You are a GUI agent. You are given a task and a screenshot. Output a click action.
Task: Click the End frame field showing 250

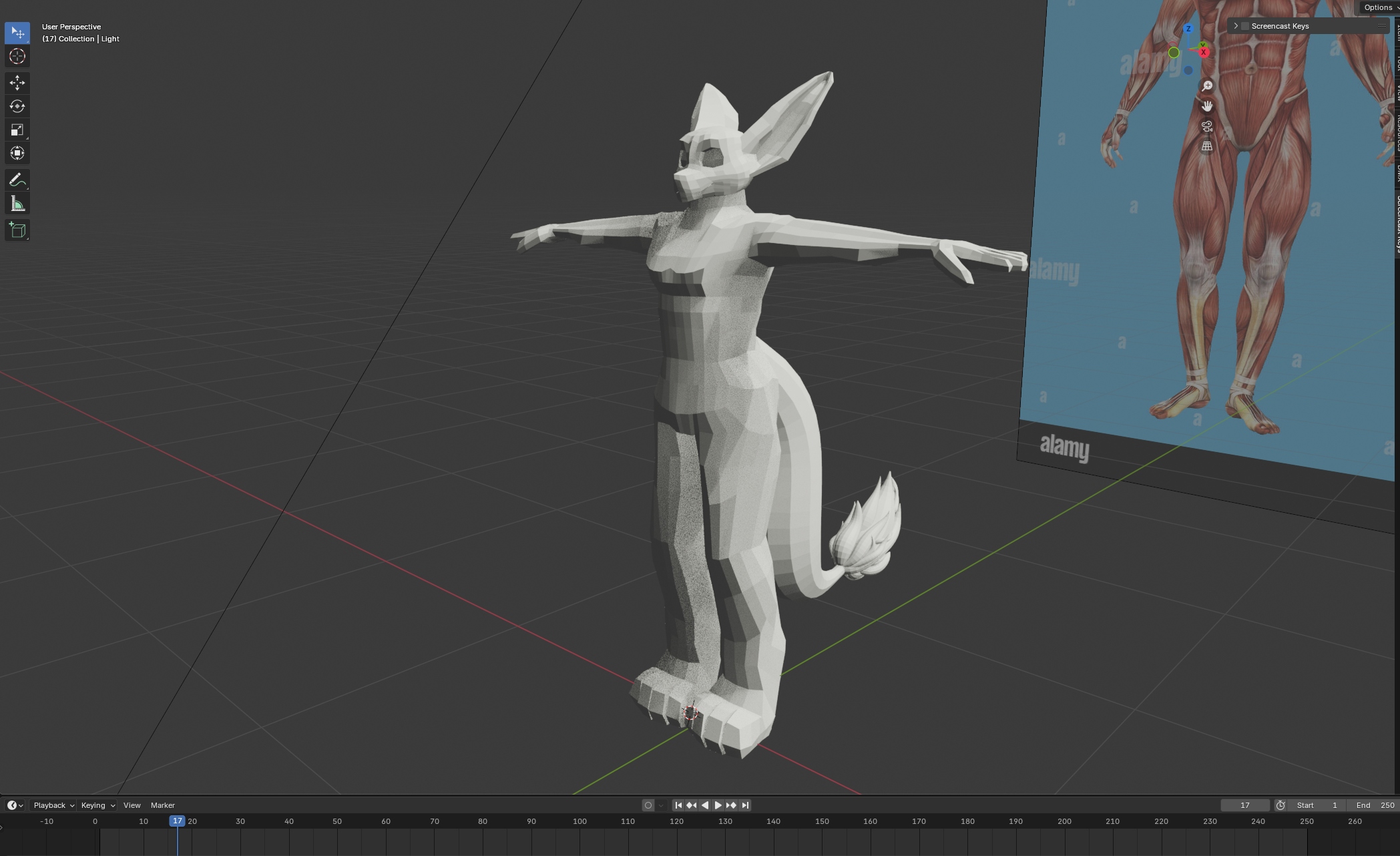(1375, 805)
